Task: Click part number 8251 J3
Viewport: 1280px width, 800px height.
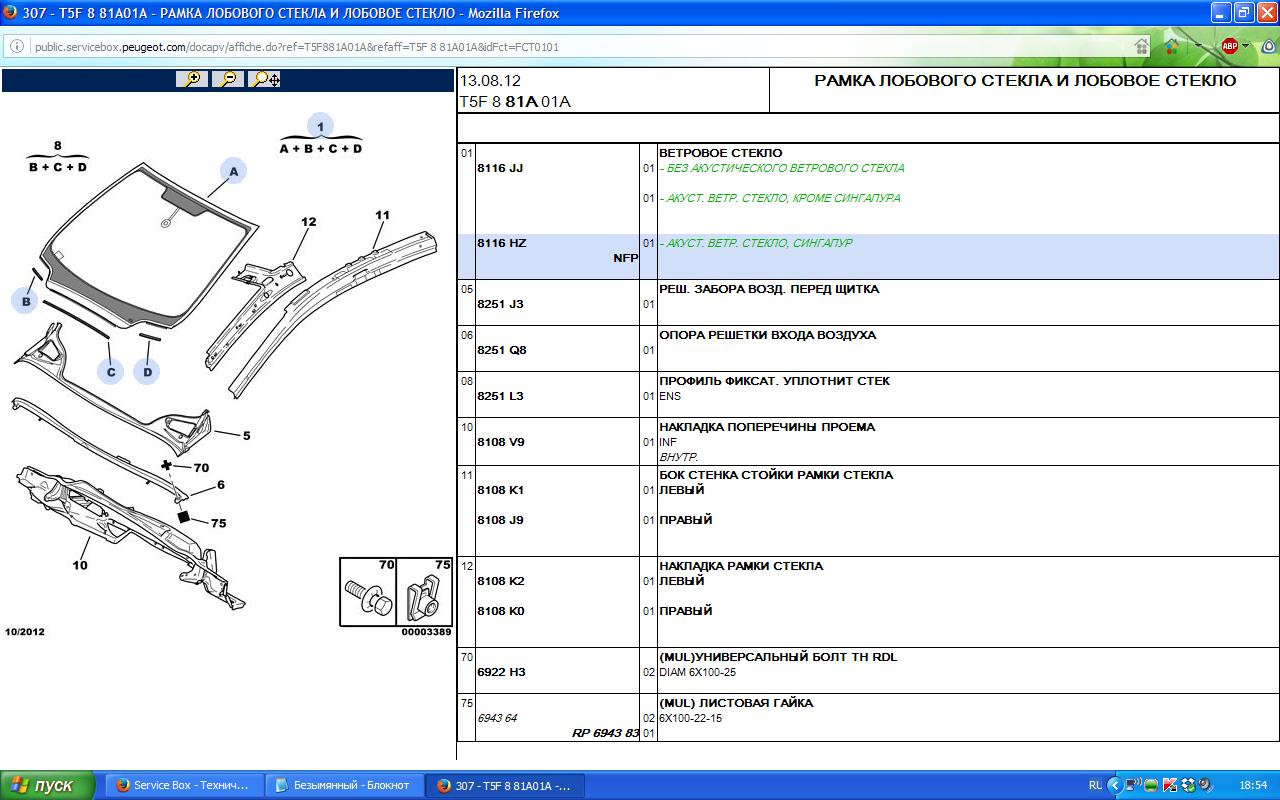Action: (500, 304)
